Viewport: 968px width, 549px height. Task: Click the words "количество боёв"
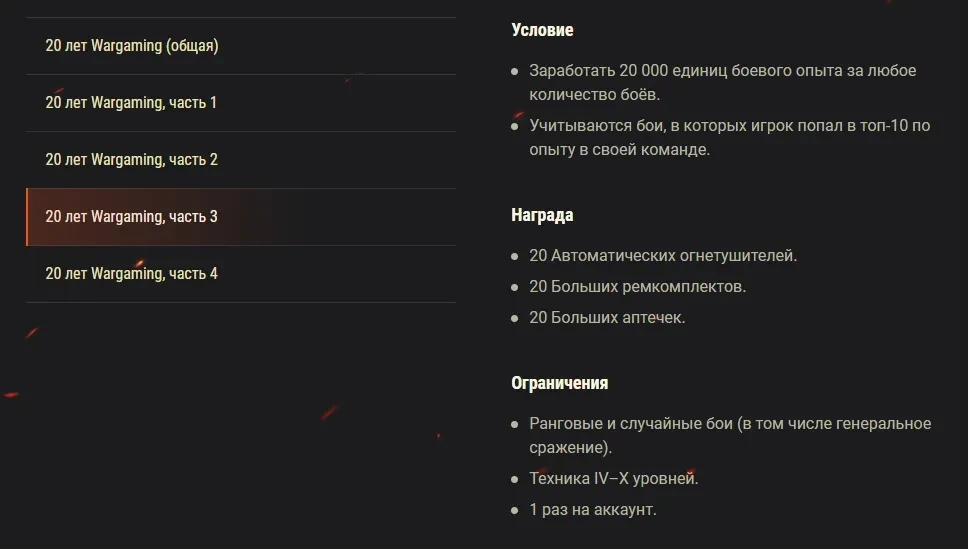click(595, 95)
